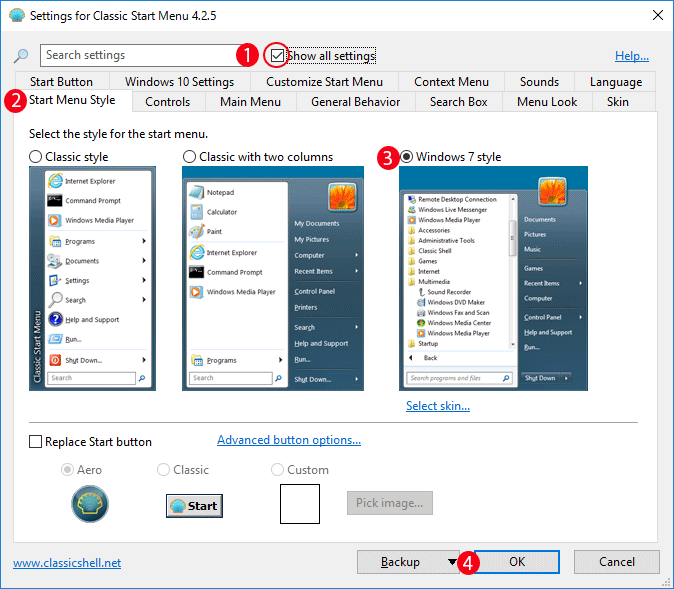Choose Classic with two columns option
The height and width of the screenshot is (589, 674).
[189, 156]
